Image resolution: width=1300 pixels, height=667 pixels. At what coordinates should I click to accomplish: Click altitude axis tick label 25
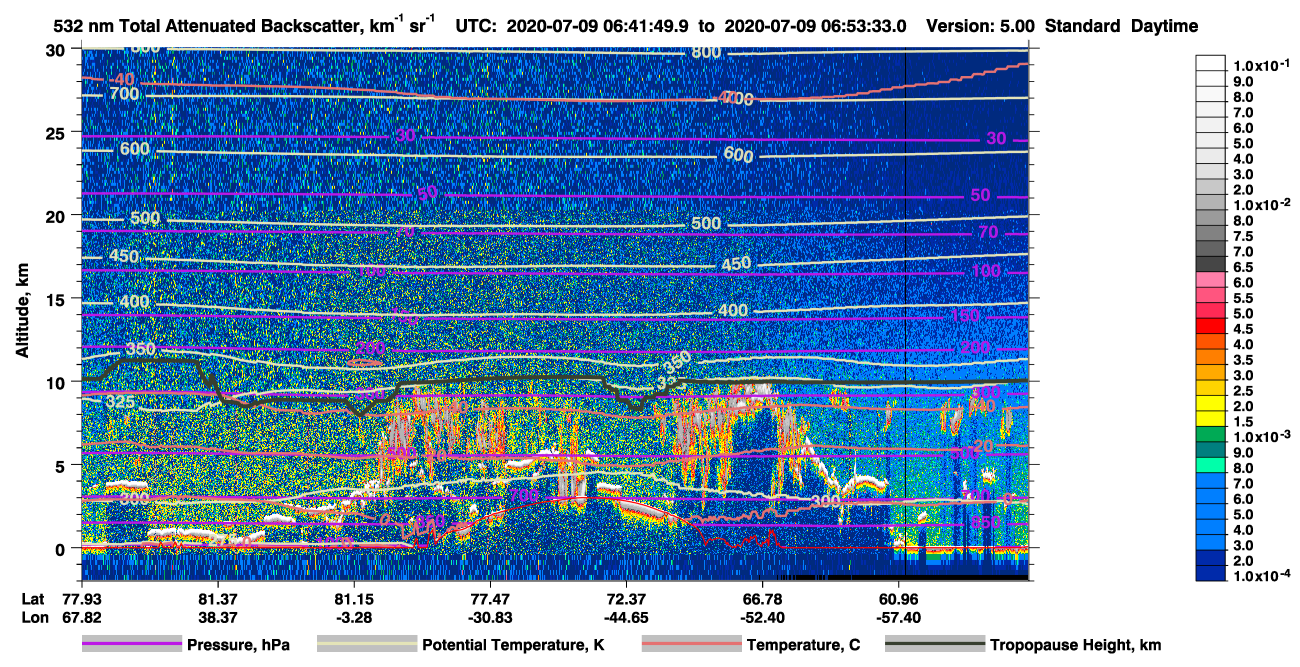click(58, 133)
